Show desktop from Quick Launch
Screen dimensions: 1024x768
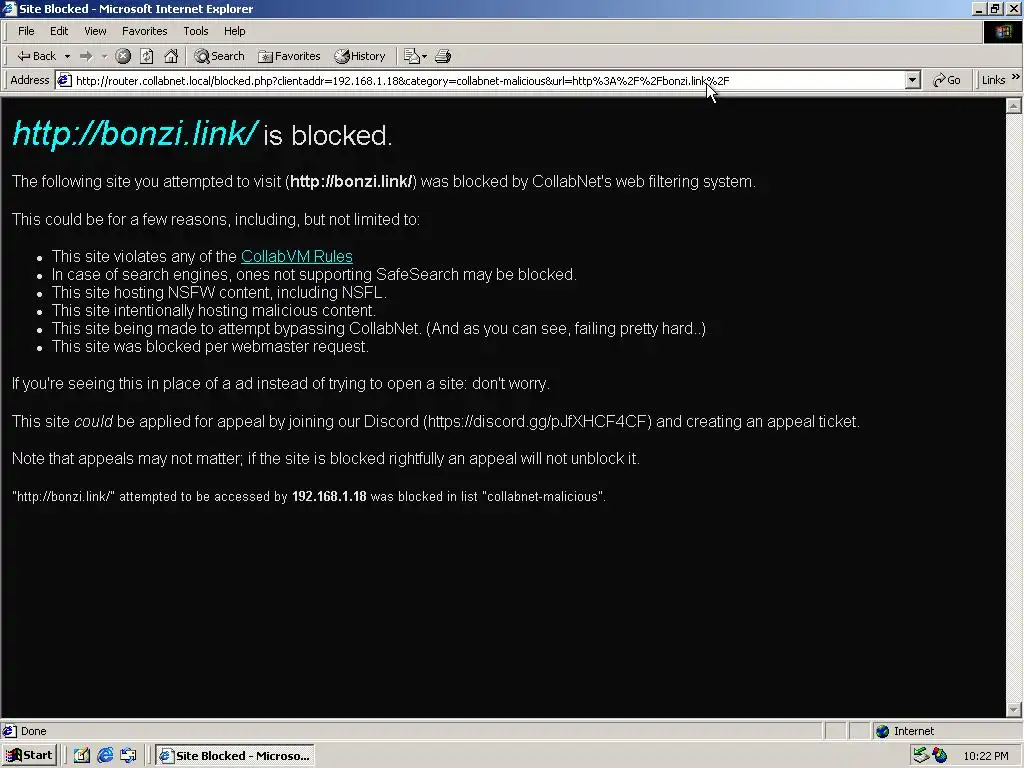click(x=81, y=756)
